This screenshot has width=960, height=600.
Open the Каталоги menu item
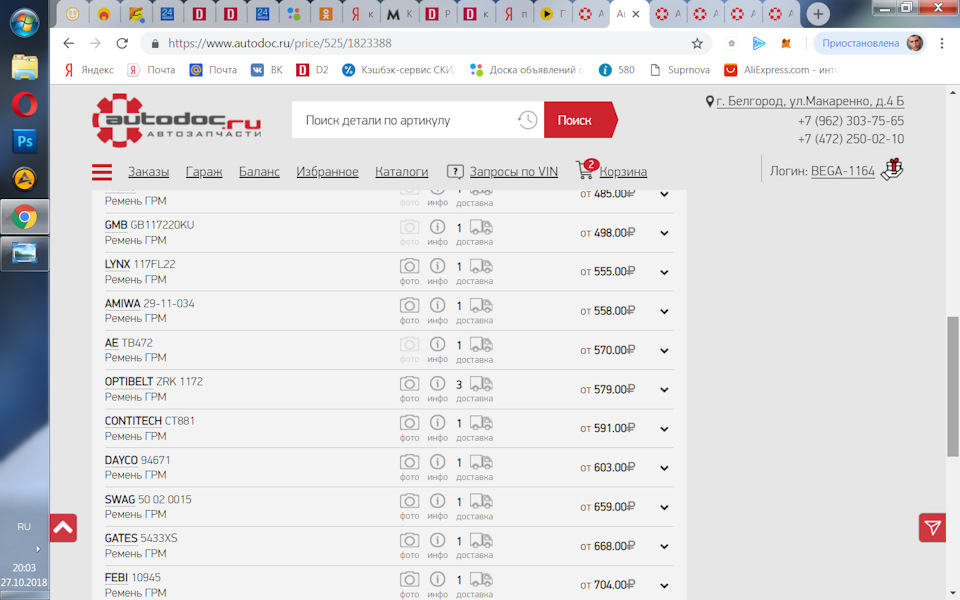click(402, 172)
